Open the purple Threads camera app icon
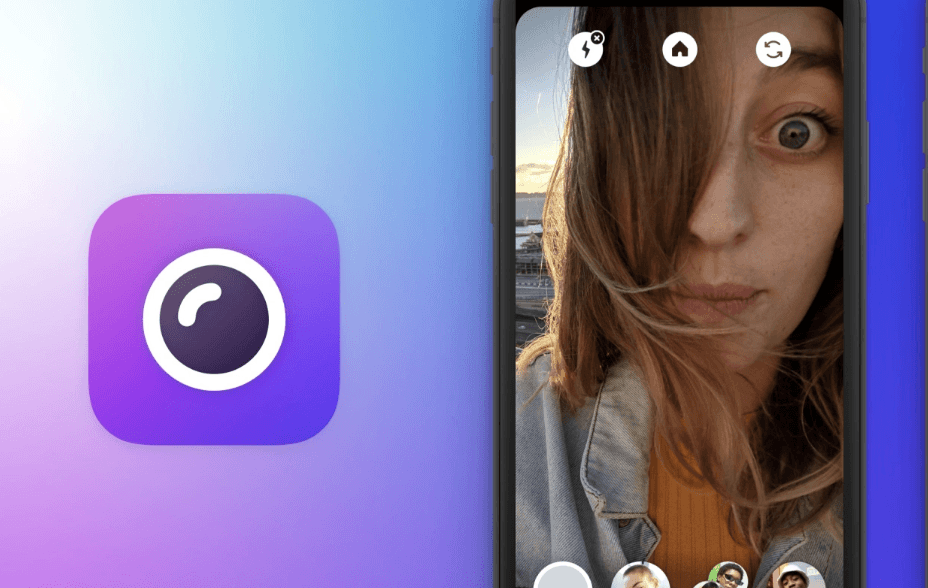This screenshot has width=928, height=588. (x=214, y=319)
